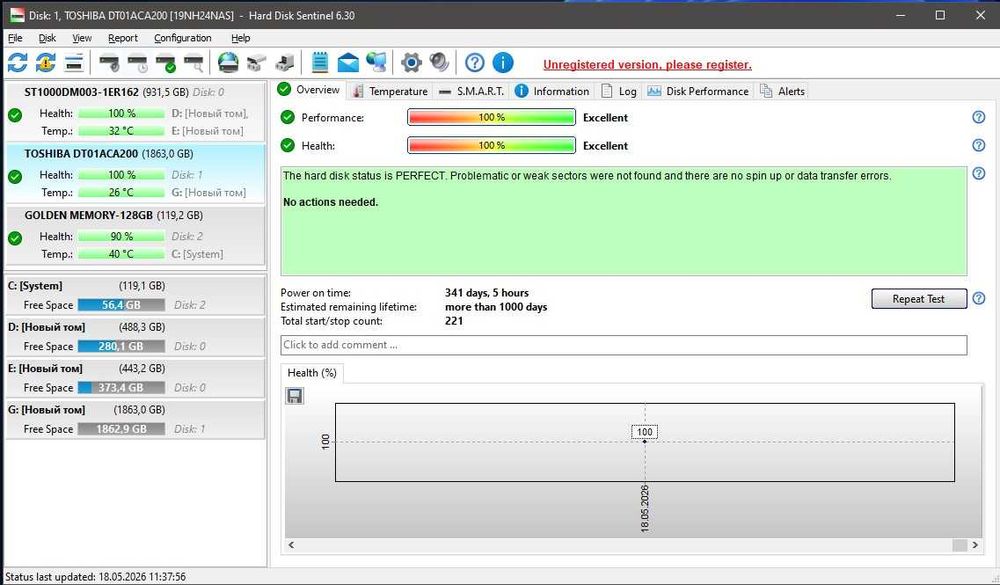Click the blue refresh arrows toolbar icon
1000x585 pixels.
[17, 63]
